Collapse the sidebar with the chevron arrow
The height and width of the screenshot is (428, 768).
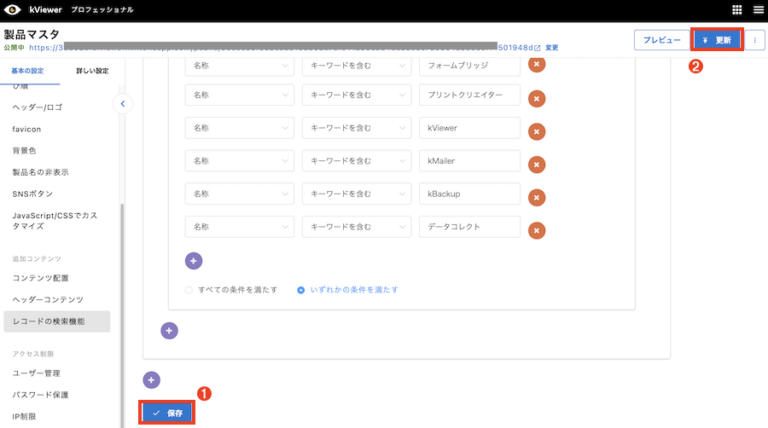(x=122, y=103)
